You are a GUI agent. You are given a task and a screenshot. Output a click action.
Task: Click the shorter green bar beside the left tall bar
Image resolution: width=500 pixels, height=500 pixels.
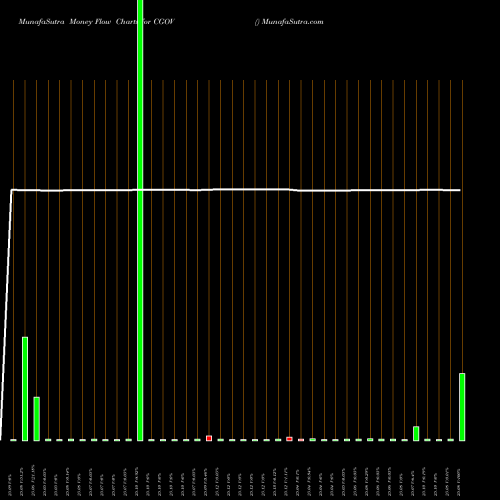coord(37,419)
